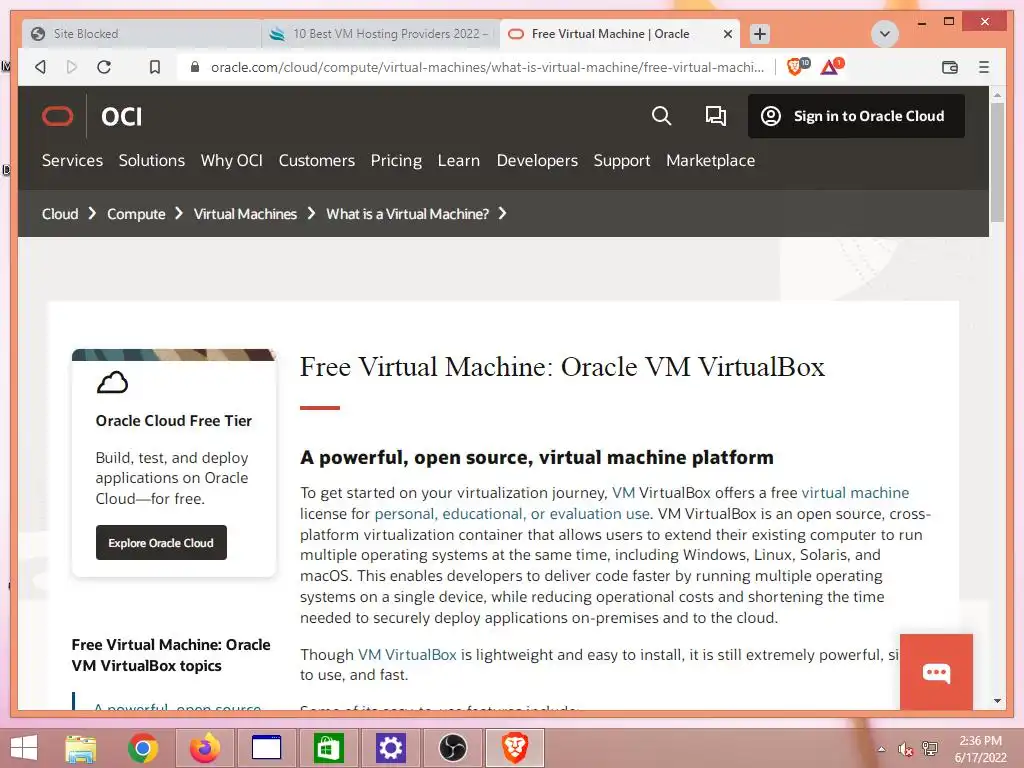The width and height of the screenshot is (1024, 768).
Task: Click the taskbar clock and date
Action: pyautogui.click(x=980, y=749)
